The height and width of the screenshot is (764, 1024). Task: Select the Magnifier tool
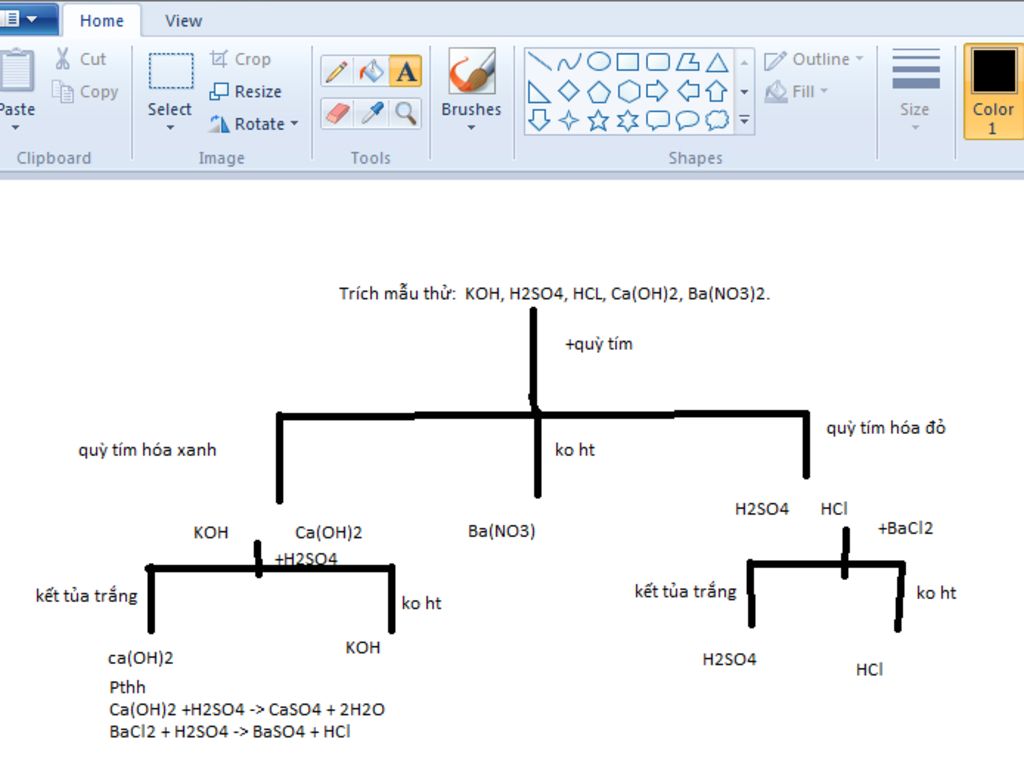point(406,114)
